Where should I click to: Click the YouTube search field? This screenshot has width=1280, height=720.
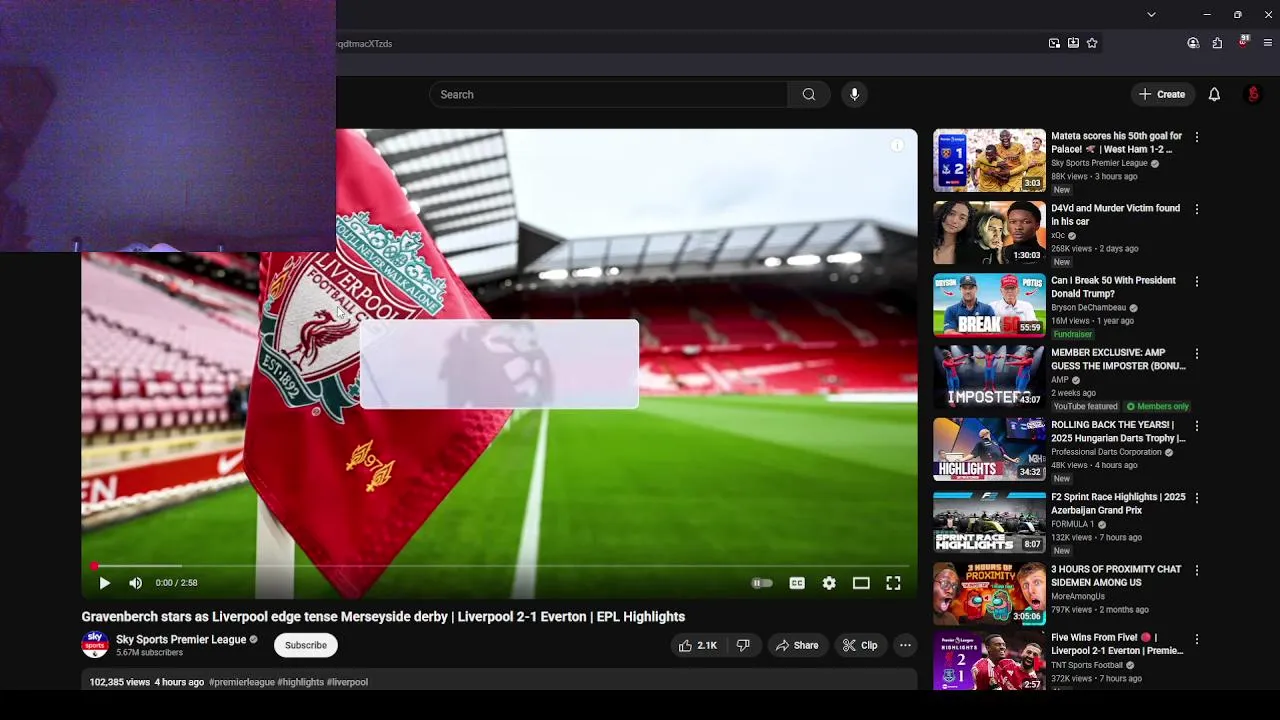pos(608,95)
